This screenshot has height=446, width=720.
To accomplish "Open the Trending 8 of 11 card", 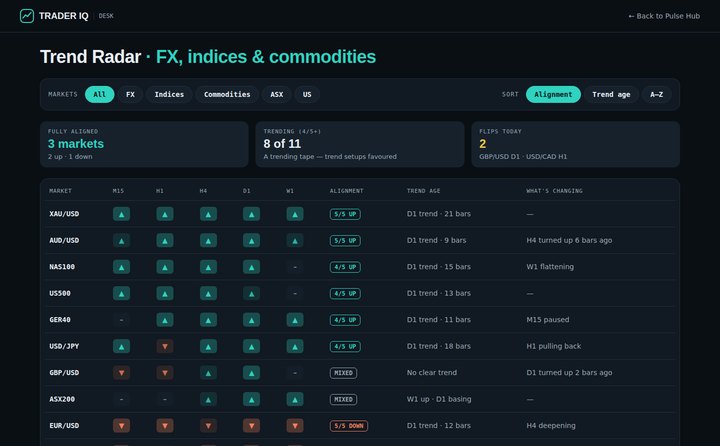I will click(x=360, y=144).
